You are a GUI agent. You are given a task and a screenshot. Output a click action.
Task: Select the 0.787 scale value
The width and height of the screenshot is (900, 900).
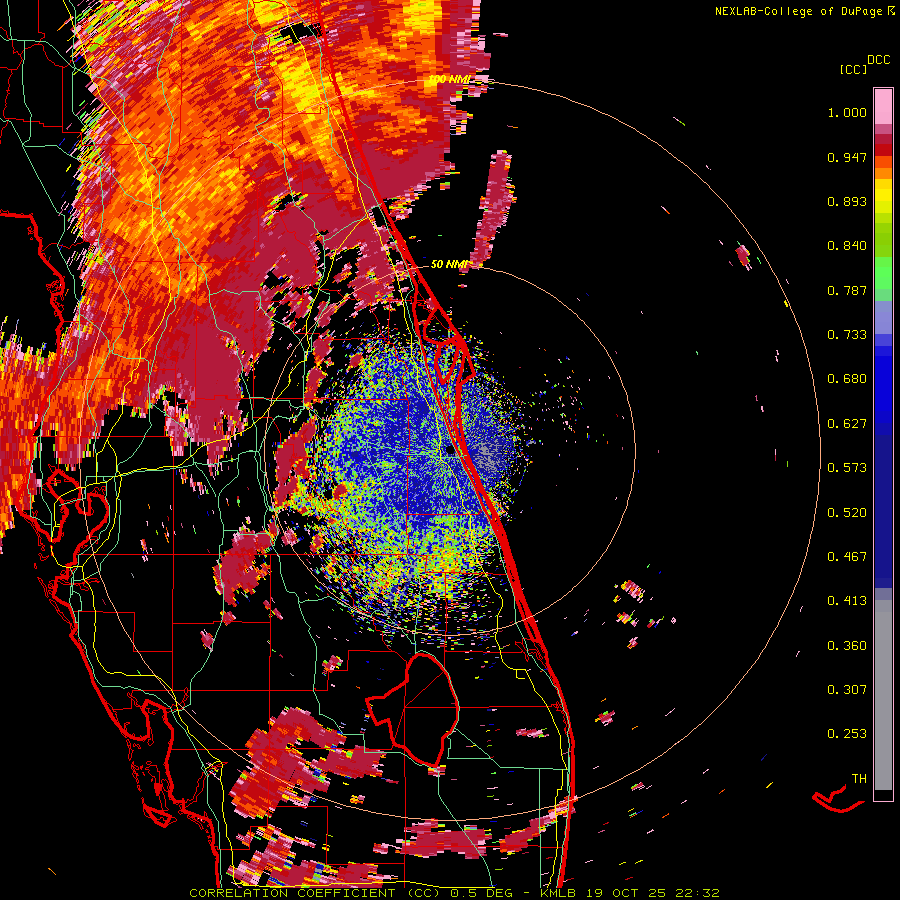(847, 290)
